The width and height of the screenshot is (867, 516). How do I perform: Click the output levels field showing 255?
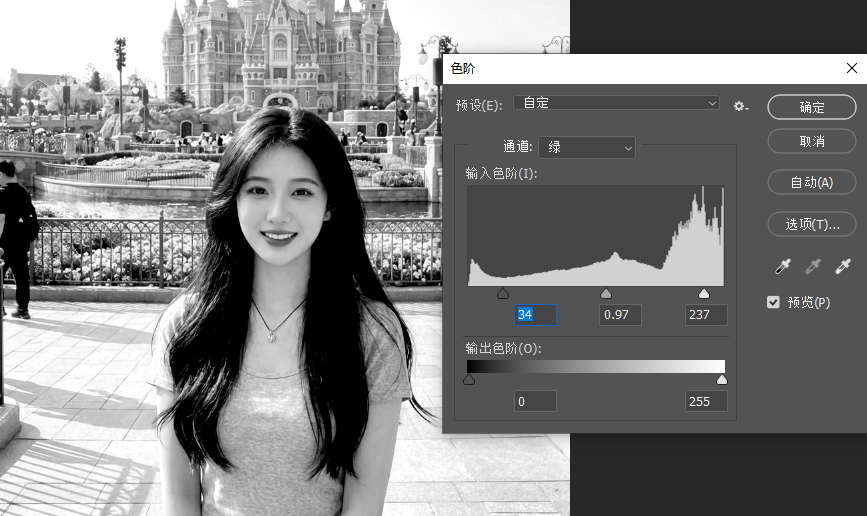(705, 402)
